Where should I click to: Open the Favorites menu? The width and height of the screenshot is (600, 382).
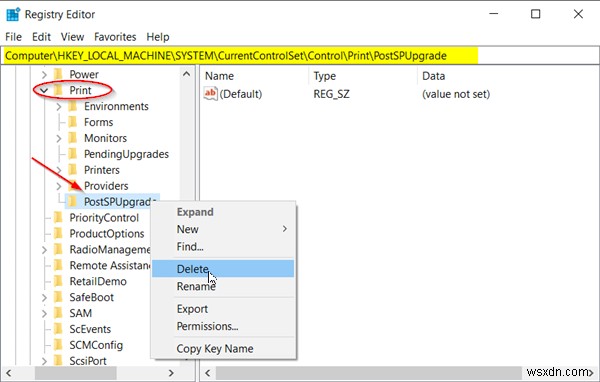pos(115,37)
